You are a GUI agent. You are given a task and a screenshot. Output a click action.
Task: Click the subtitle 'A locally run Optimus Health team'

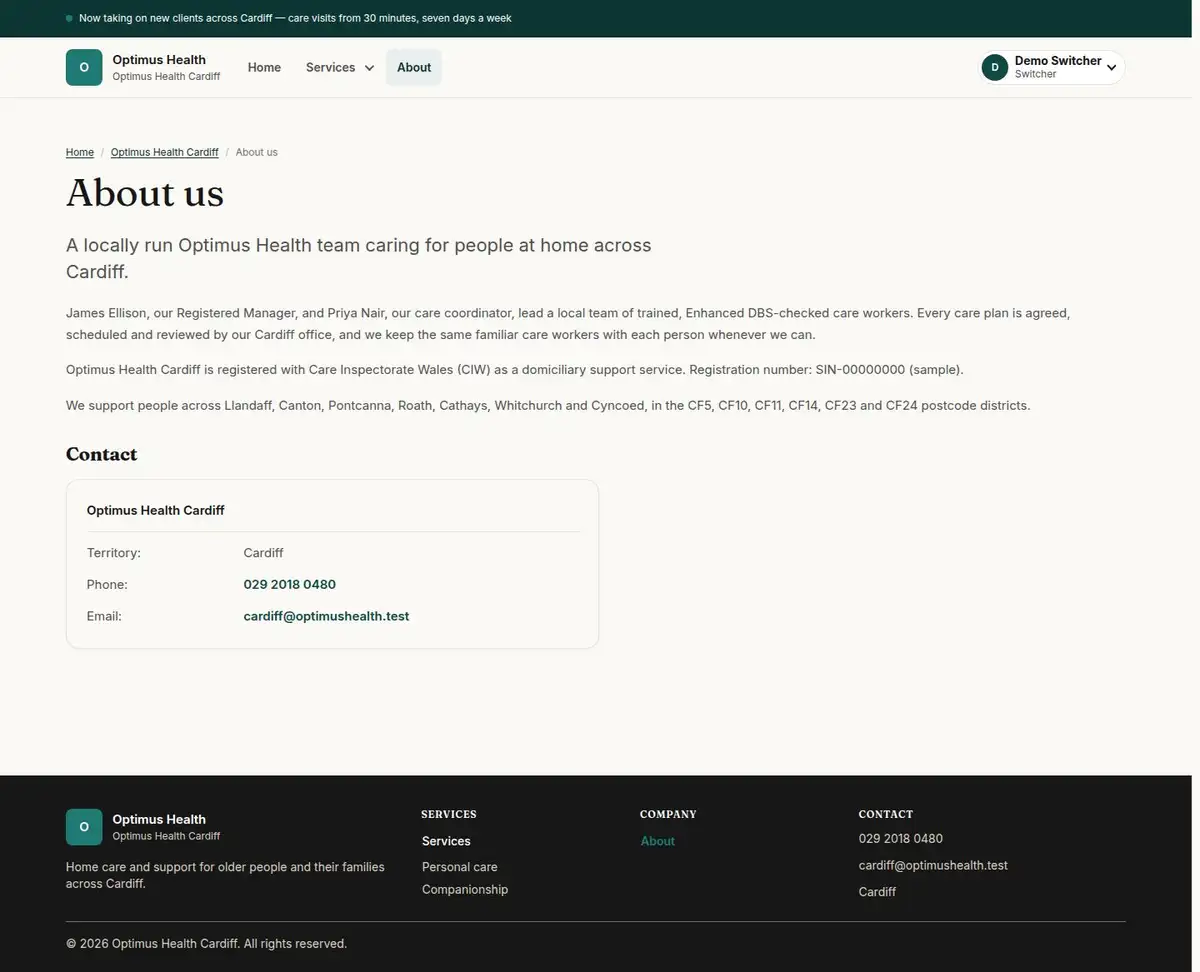359,258
